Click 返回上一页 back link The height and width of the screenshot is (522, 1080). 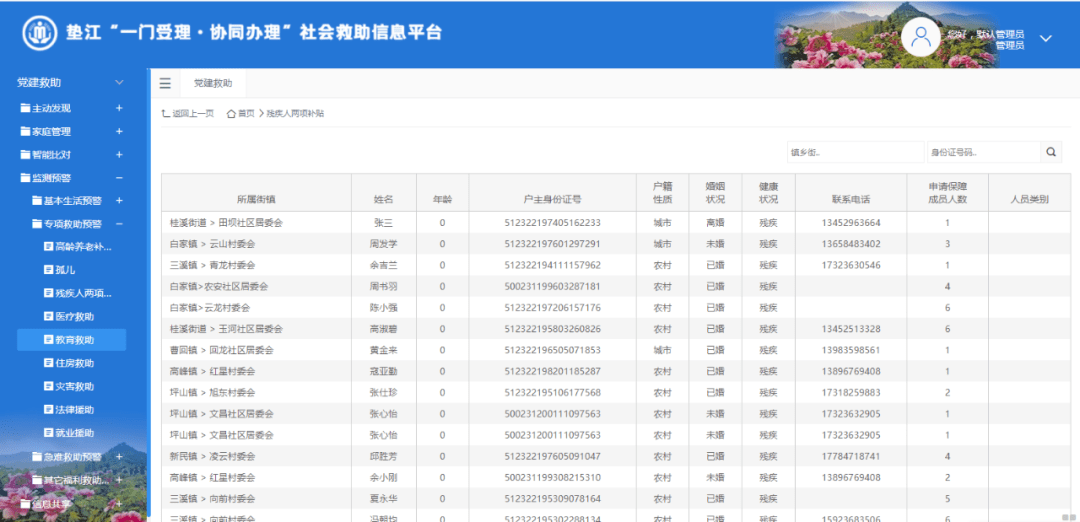coord(188,114)
